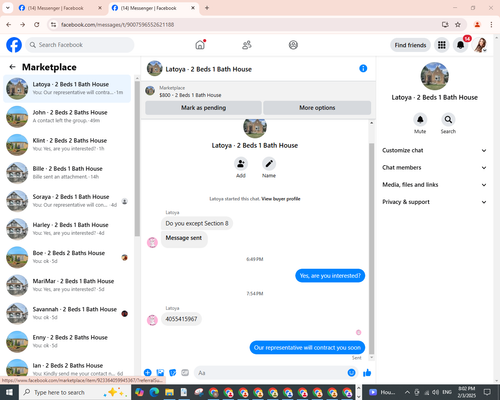
Task: Open the Home feed icon
Action: pyautogui.click(x=200, y=45)
